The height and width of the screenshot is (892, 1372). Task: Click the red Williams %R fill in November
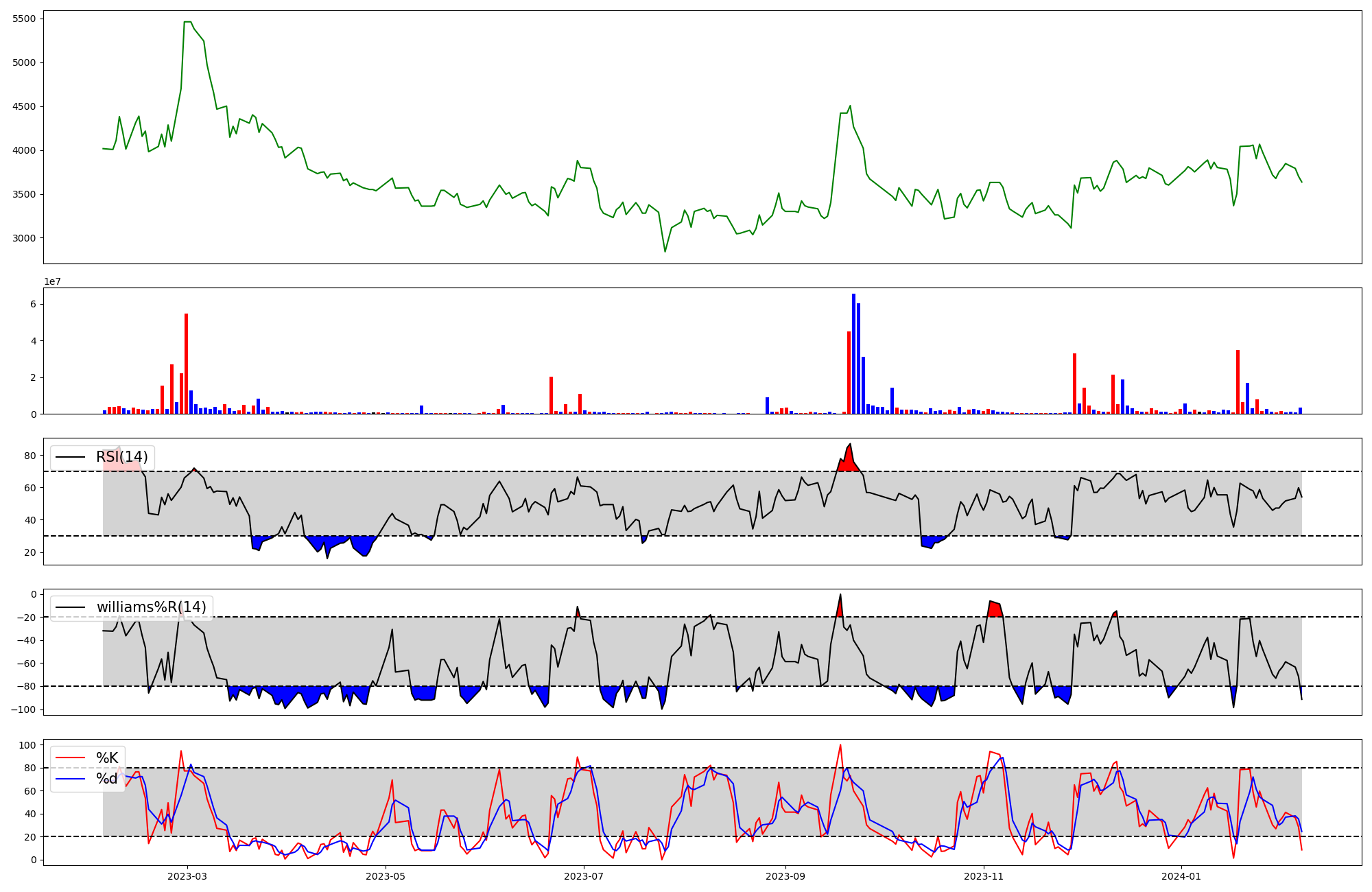pyautogui.click(x=994, y=609)
